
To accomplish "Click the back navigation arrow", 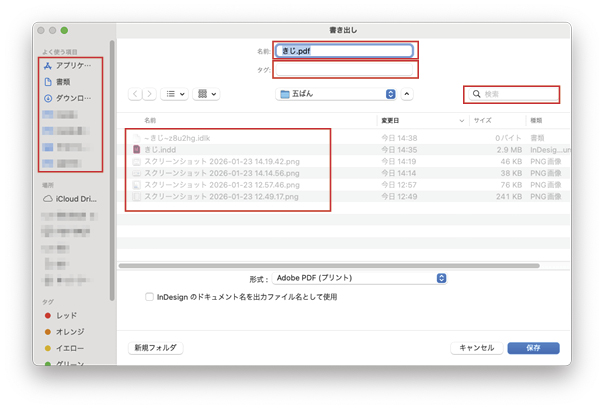I will pos(136,94).
